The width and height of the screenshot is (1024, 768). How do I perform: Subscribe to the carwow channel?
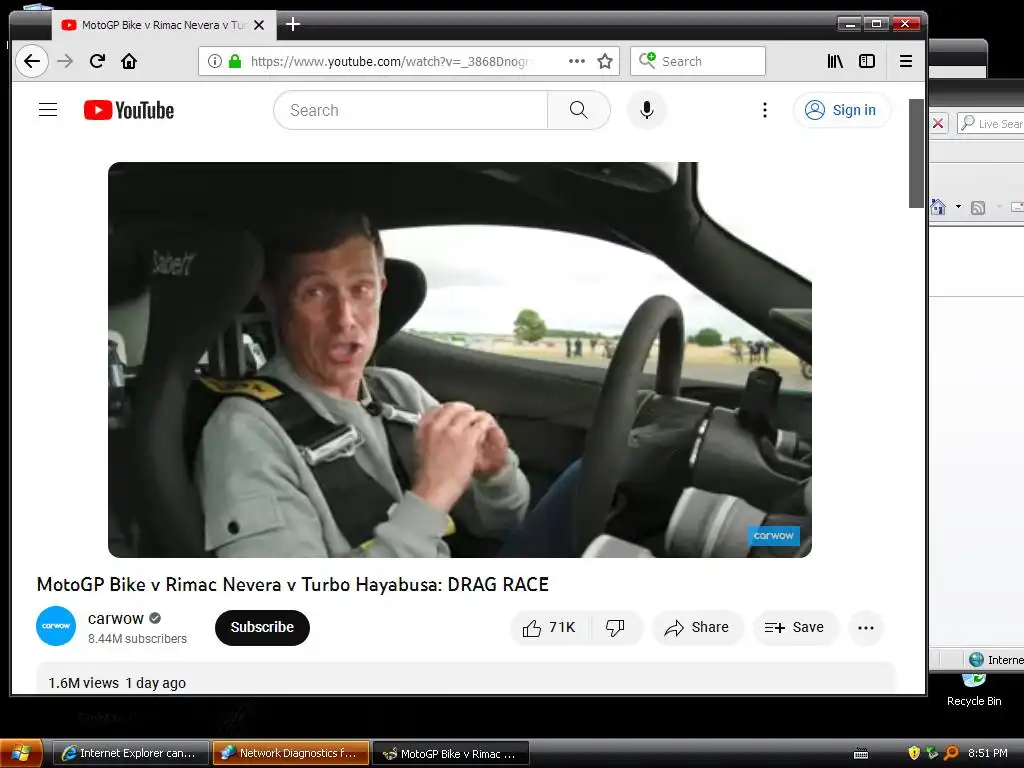pyautogui.click(x=262, y=627)
